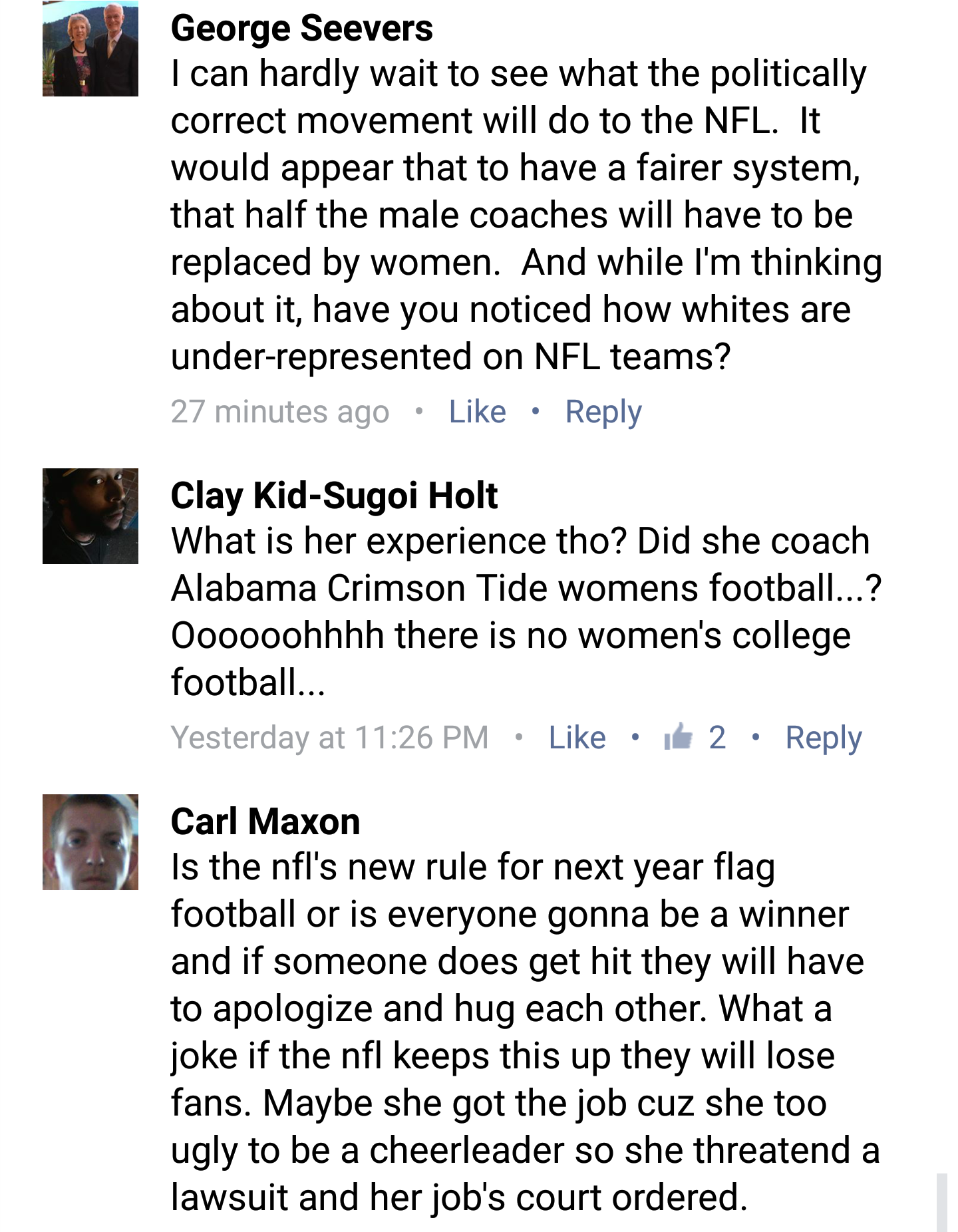The image size is (958, 1232).
Task: Tap the line starting "Oooooohhhh there is no"
Action: (510, 635)
